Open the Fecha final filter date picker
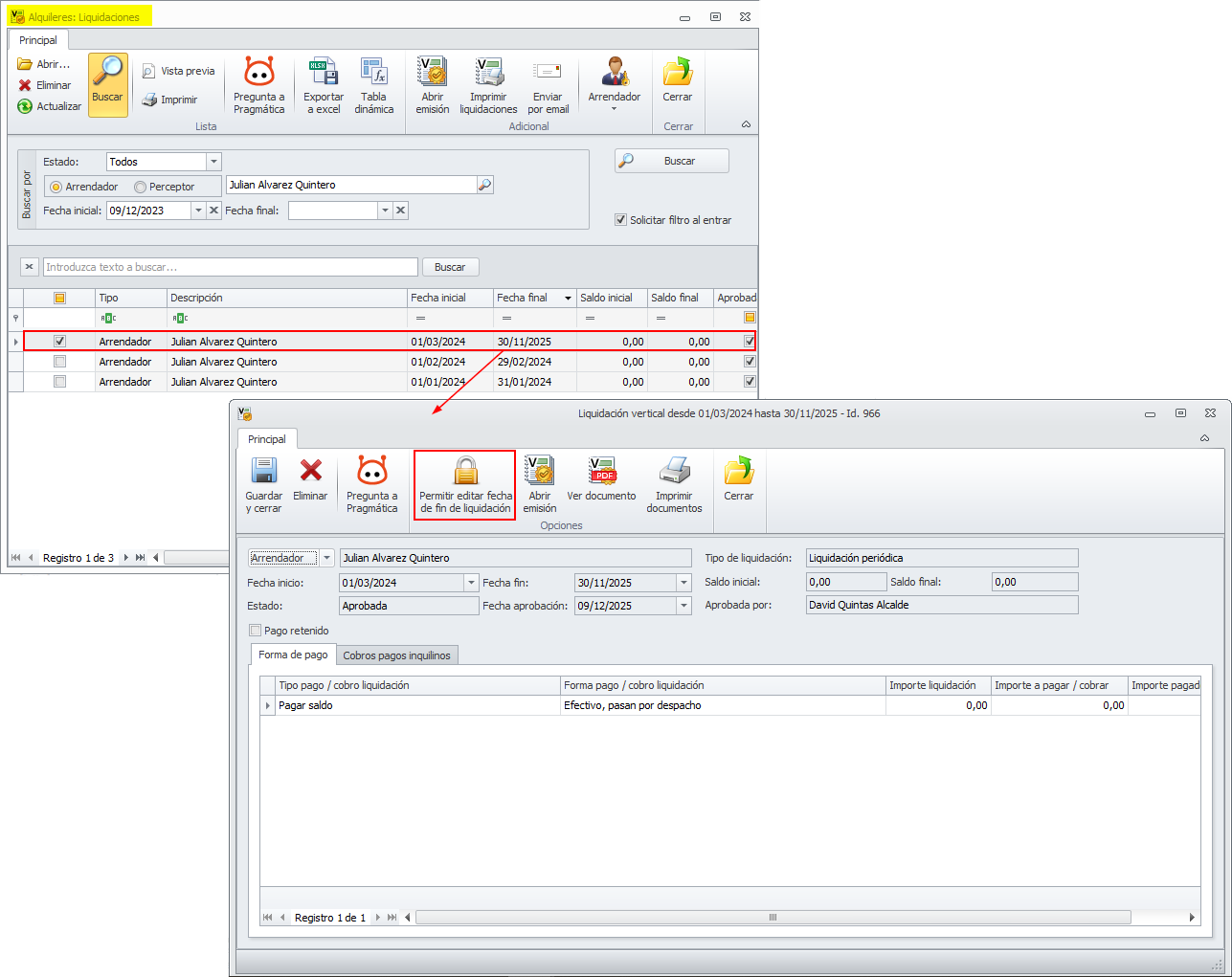Viewport: 1232px width, 977px height. (385, 211)
